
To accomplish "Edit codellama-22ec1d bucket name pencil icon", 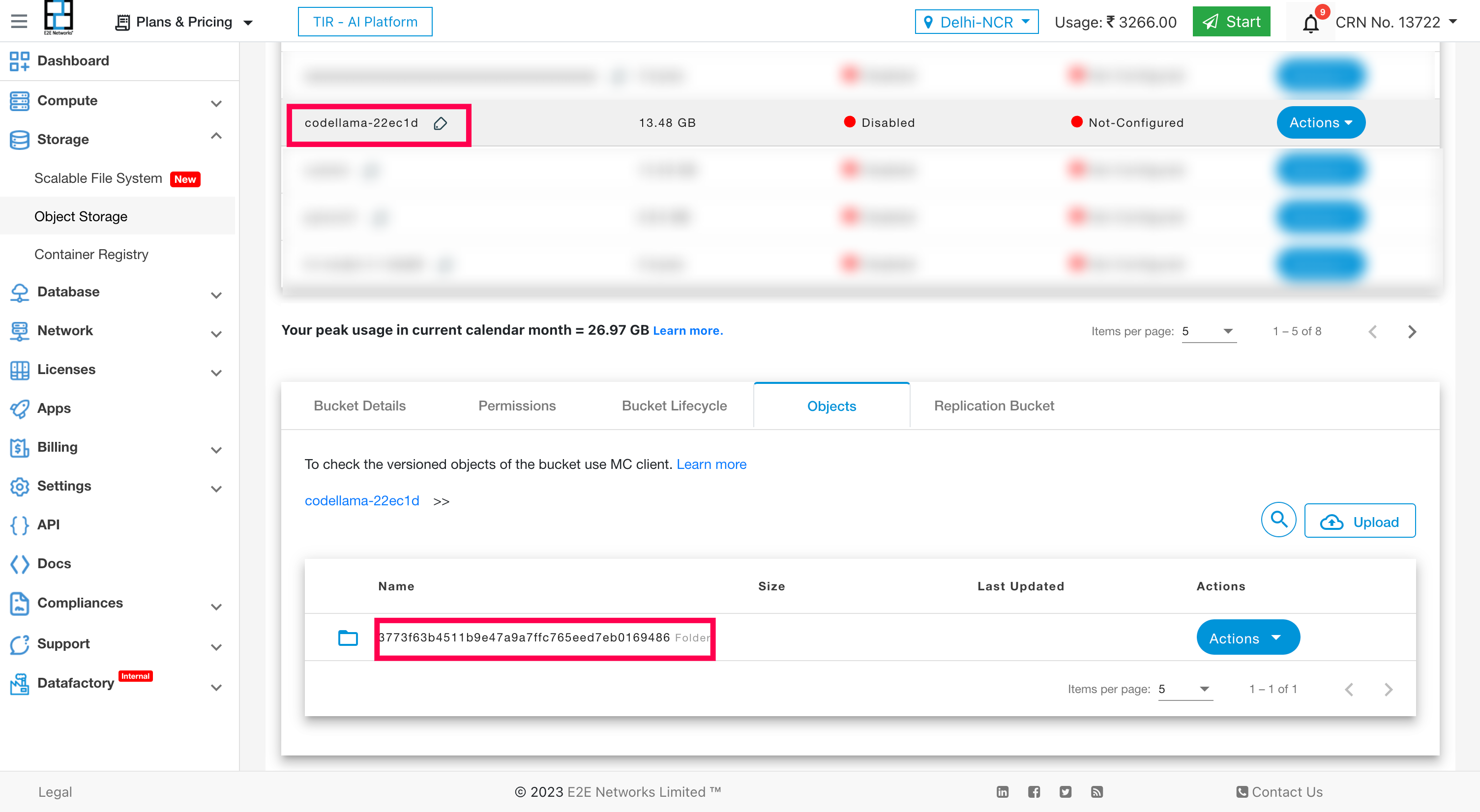I will (440, 123).
